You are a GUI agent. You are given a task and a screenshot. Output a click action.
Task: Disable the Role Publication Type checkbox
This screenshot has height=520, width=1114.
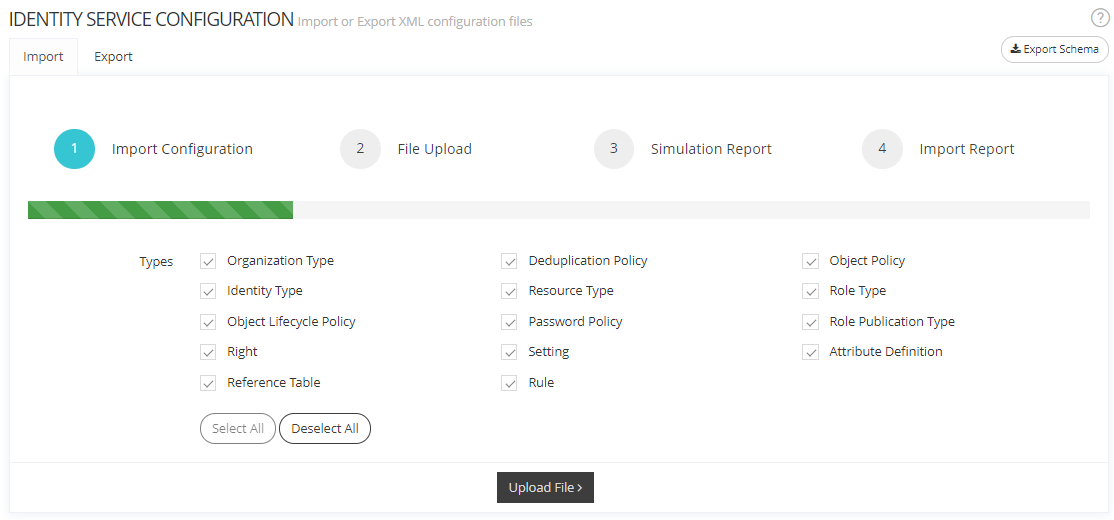(811, 322)
